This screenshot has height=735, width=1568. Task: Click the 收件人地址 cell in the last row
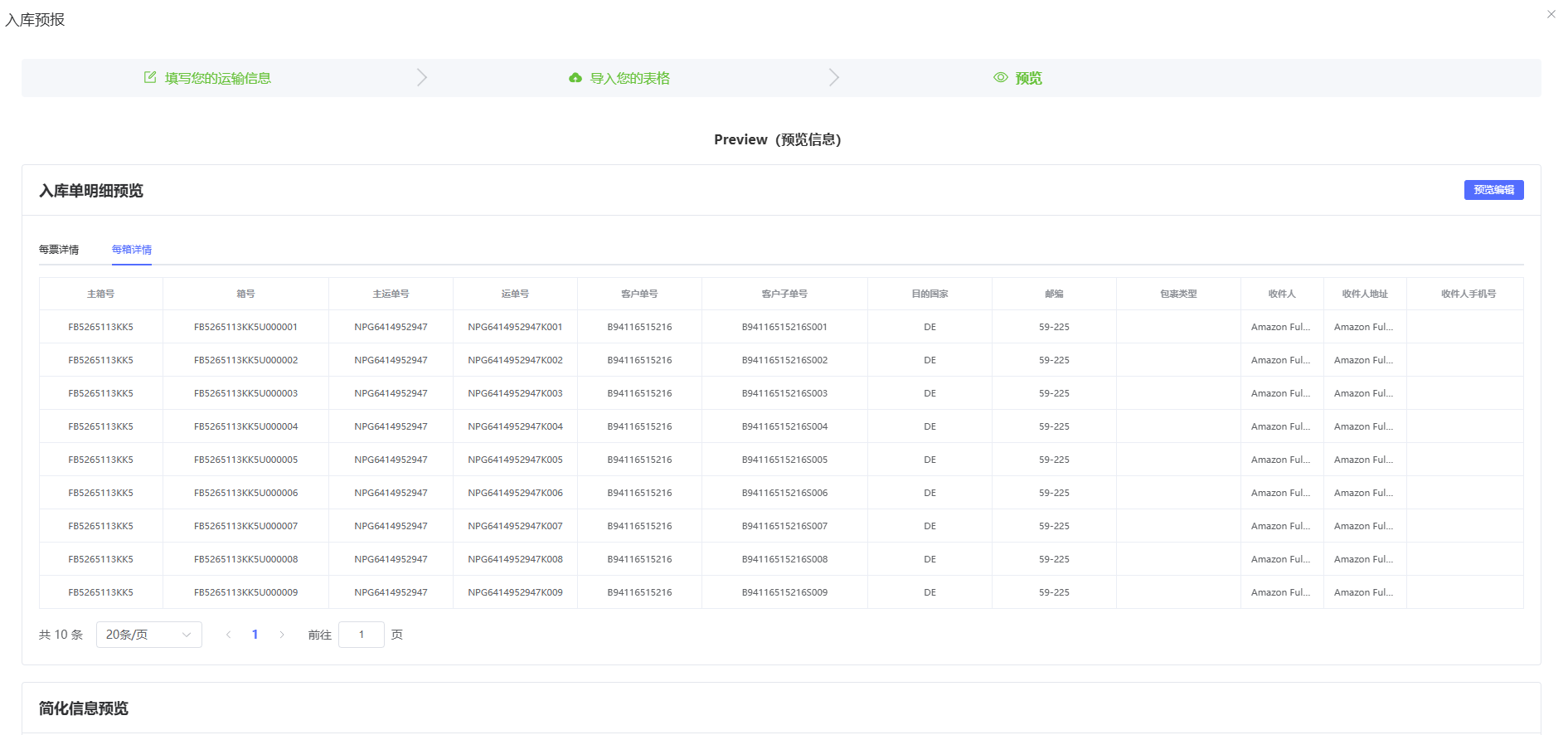coord(1364,592)
